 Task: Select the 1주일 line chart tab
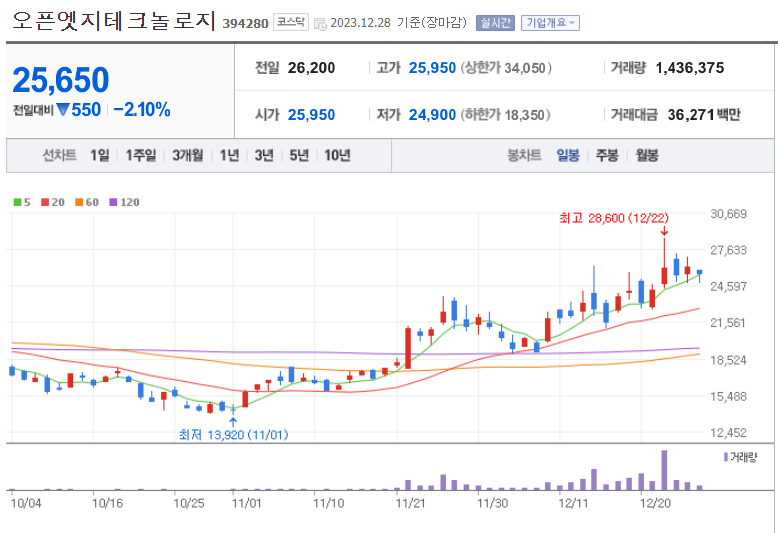tap(141, 155)
